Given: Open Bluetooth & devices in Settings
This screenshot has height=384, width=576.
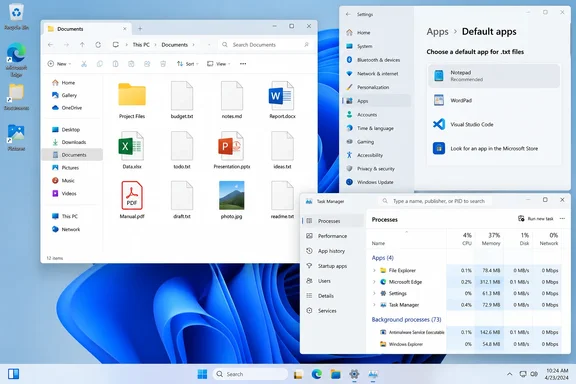Looking at the screenshot, I should pos(377,60).
